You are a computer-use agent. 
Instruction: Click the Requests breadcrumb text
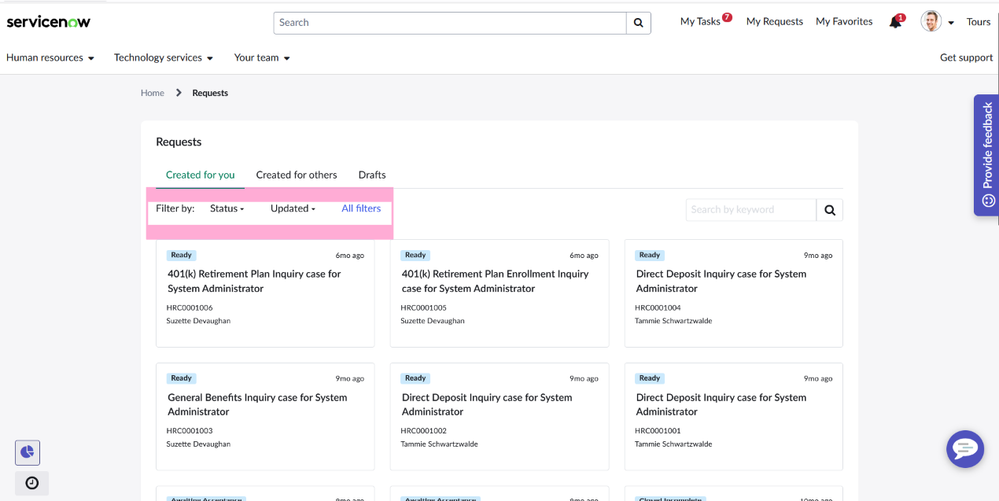[x=210, y=93]
